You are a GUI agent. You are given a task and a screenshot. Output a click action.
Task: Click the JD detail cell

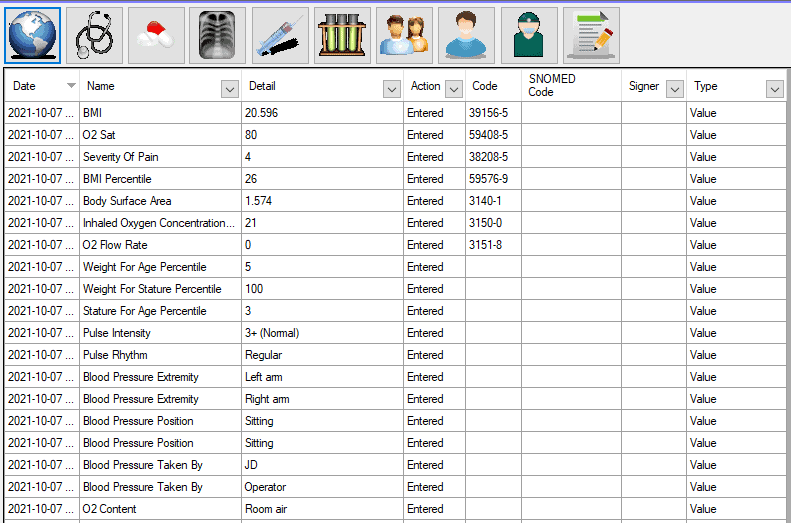[322, 465]
